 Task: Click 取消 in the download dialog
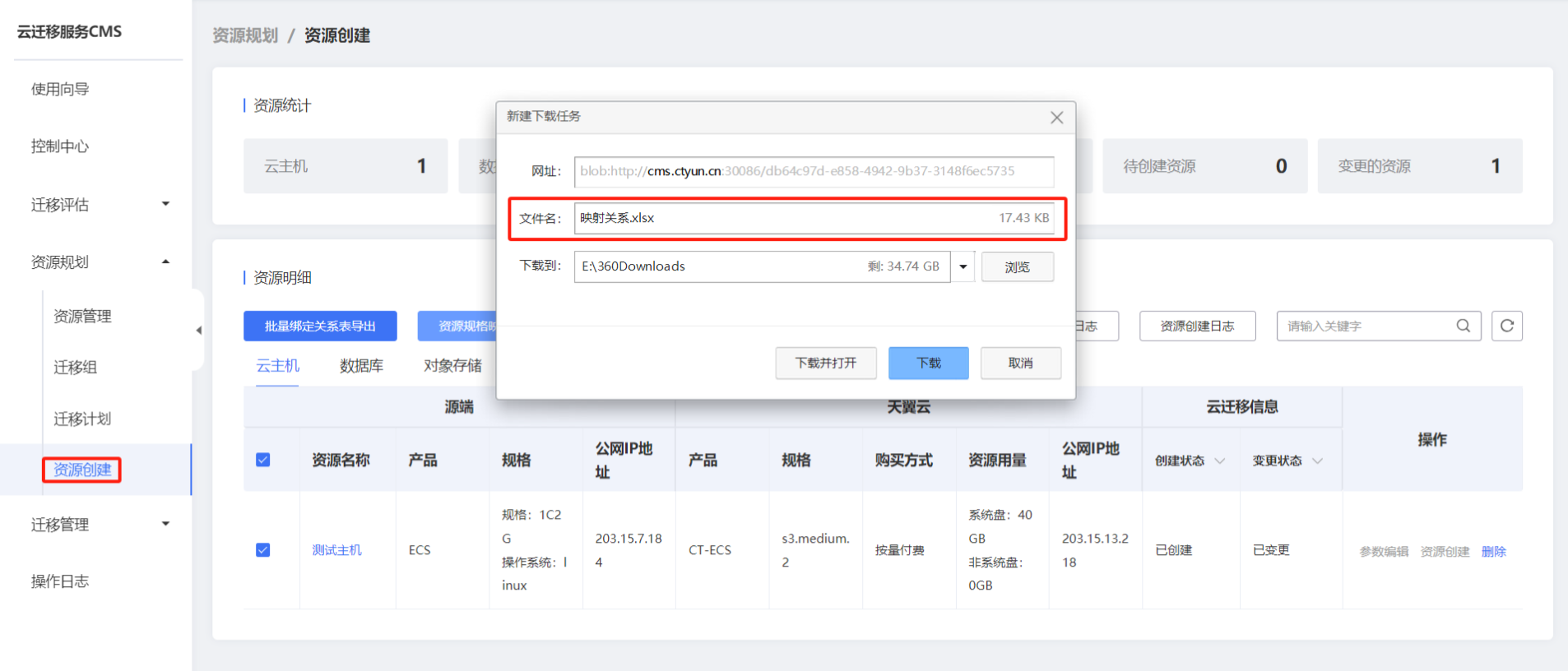coord(1021,363)
